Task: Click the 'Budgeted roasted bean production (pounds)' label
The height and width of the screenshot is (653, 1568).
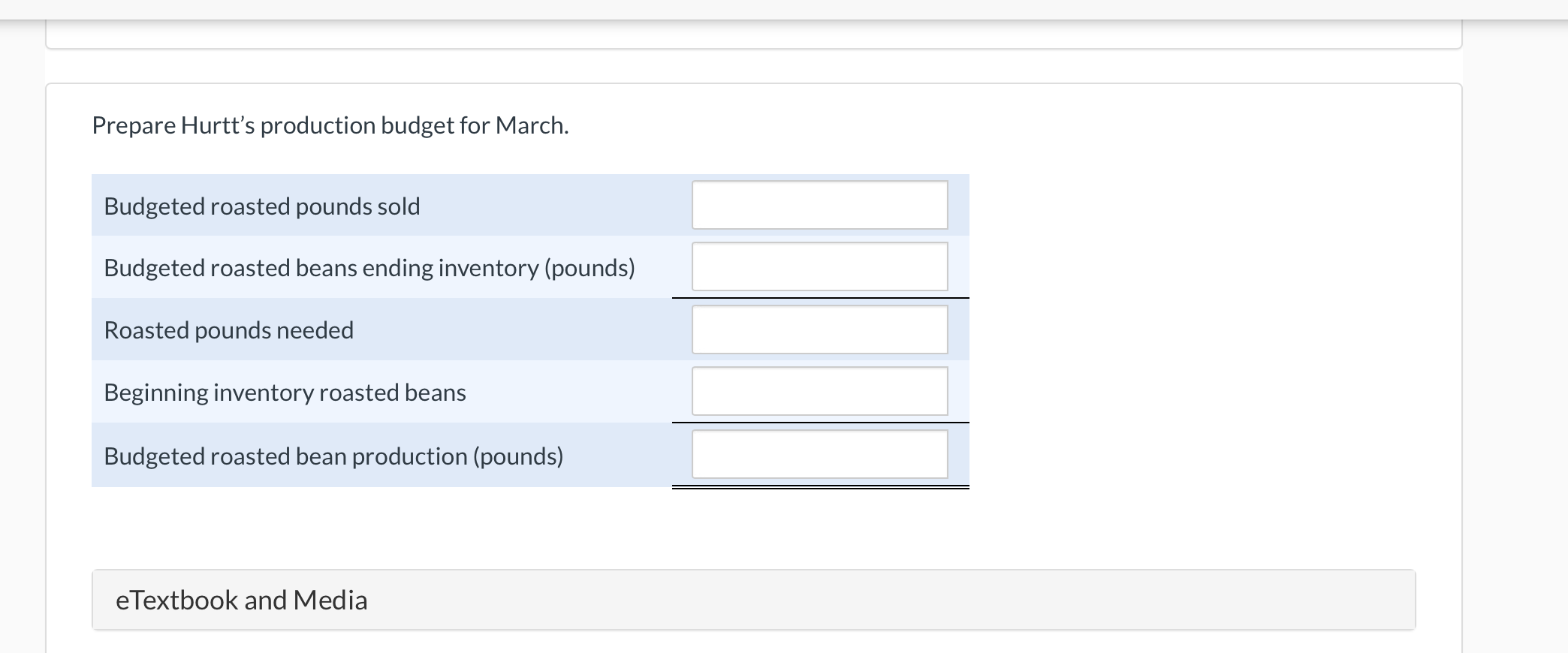Action: click(x=333, y=456)
